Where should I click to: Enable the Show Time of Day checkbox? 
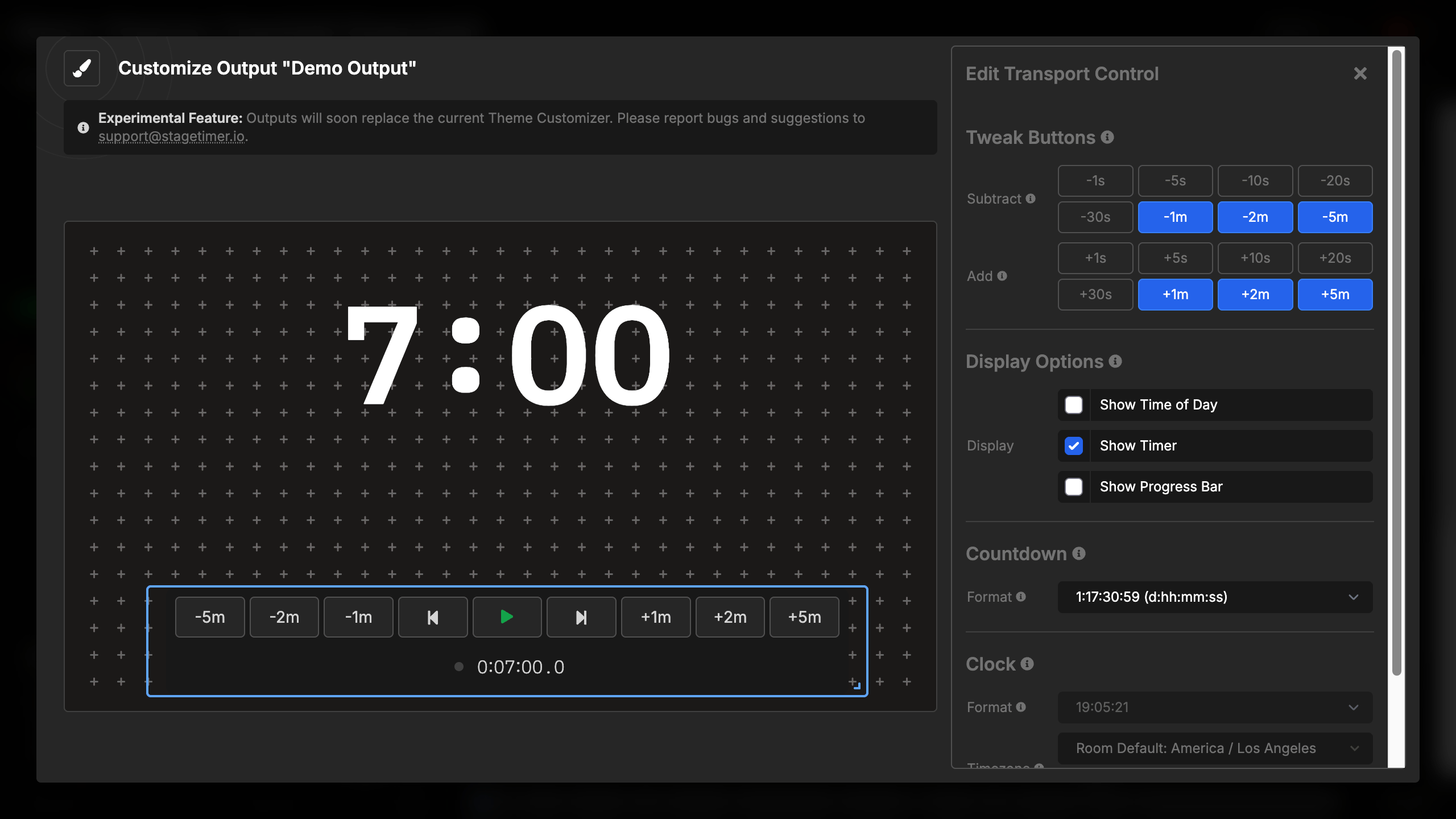tap(1074, 404)
